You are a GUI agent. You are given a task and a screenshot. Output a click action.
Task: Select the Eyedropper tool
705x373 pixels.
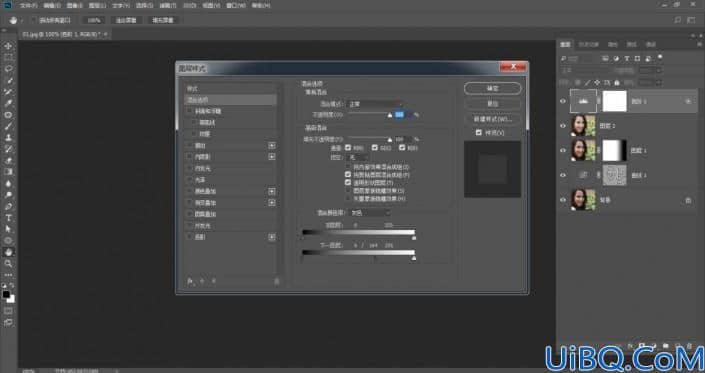(8, 103)
